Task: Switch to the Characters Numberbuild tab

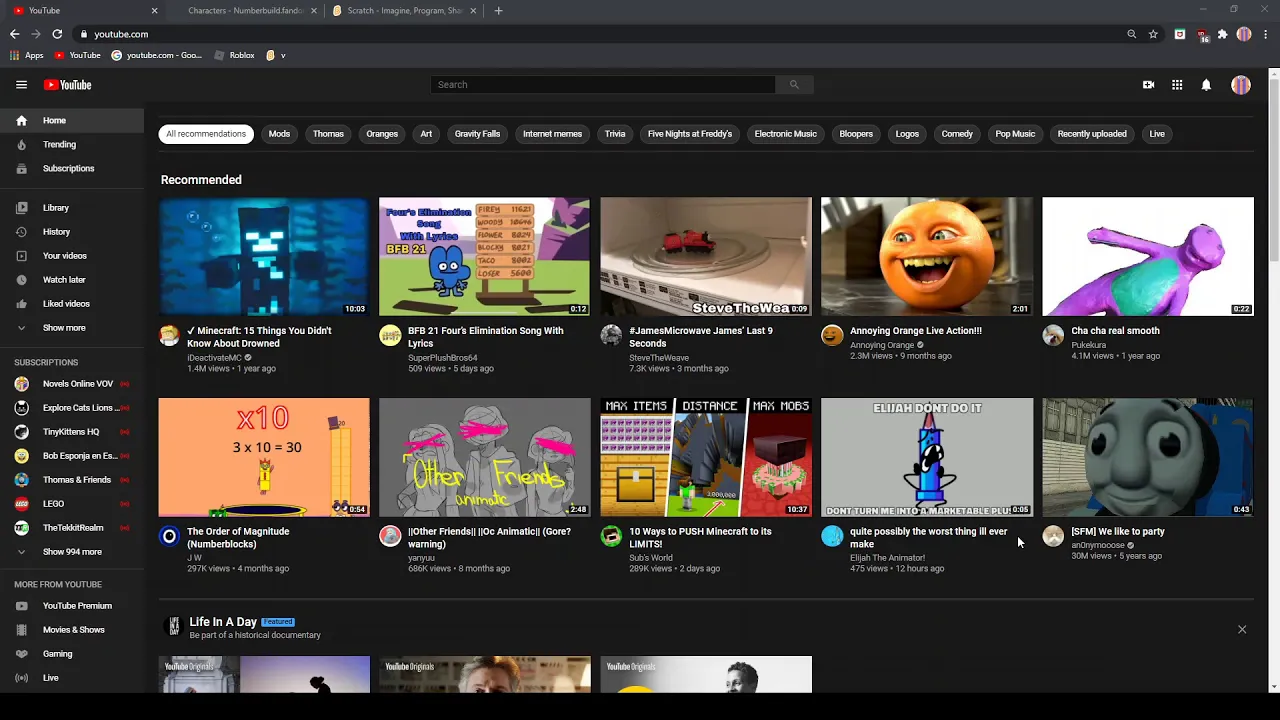Action: click(245, 10)
